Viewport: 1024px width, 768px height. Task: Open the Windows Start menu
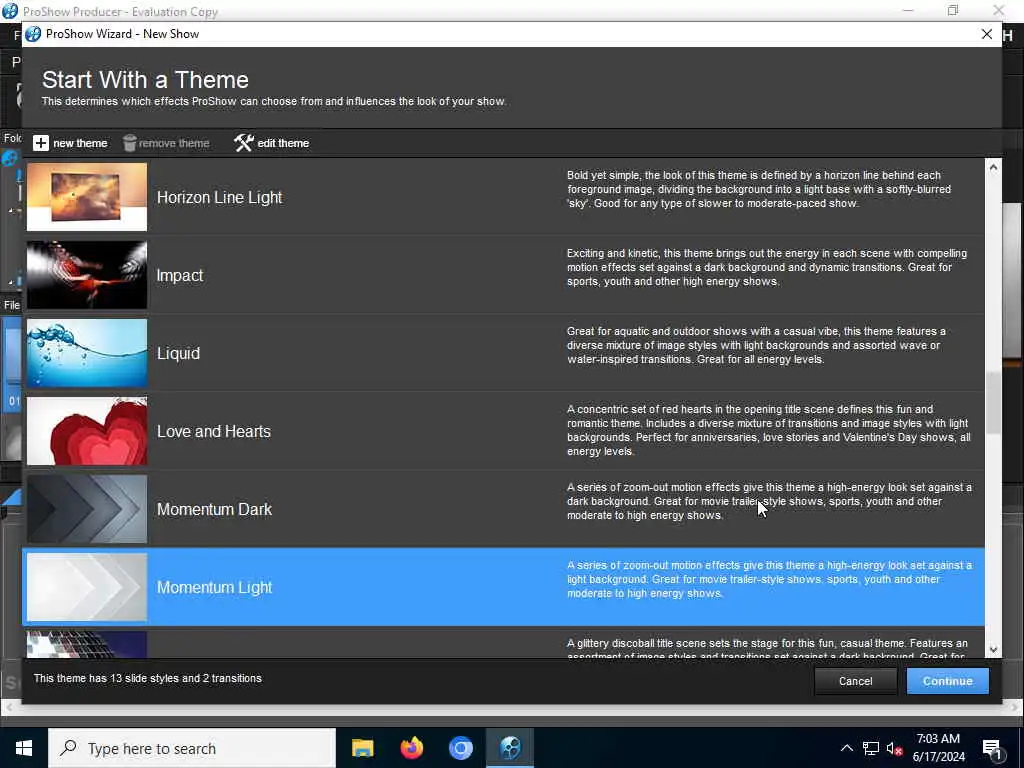coord(24,748)
